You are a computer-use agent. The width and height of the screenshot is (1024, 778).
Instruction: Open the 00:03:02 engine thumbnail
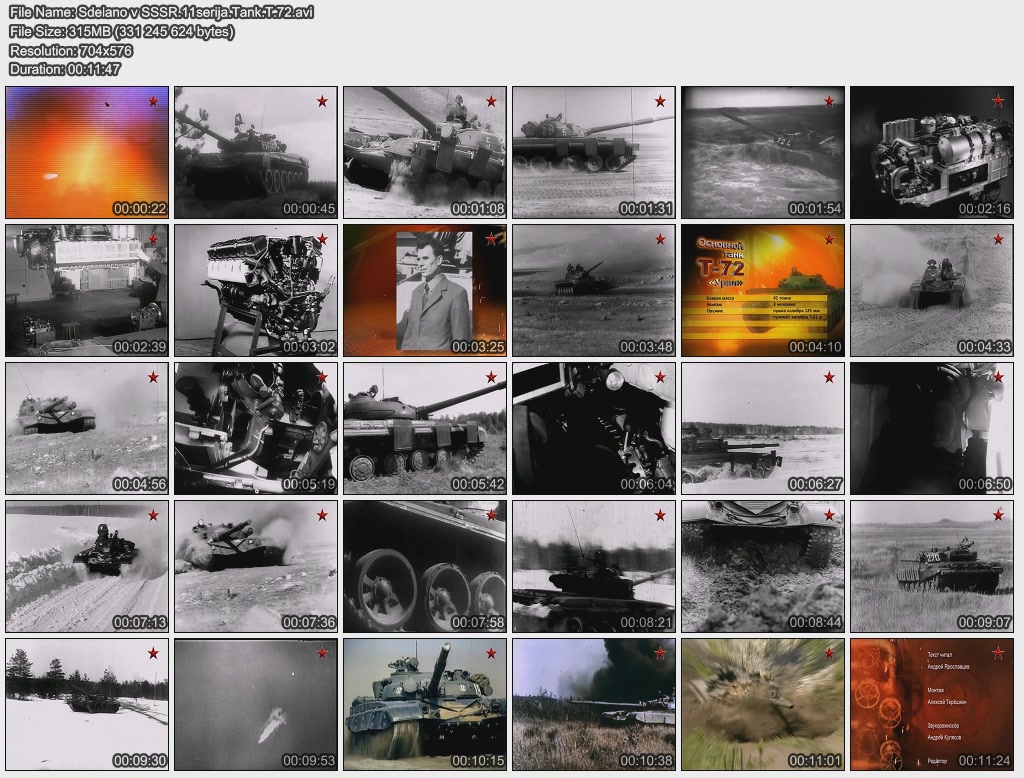255,290
